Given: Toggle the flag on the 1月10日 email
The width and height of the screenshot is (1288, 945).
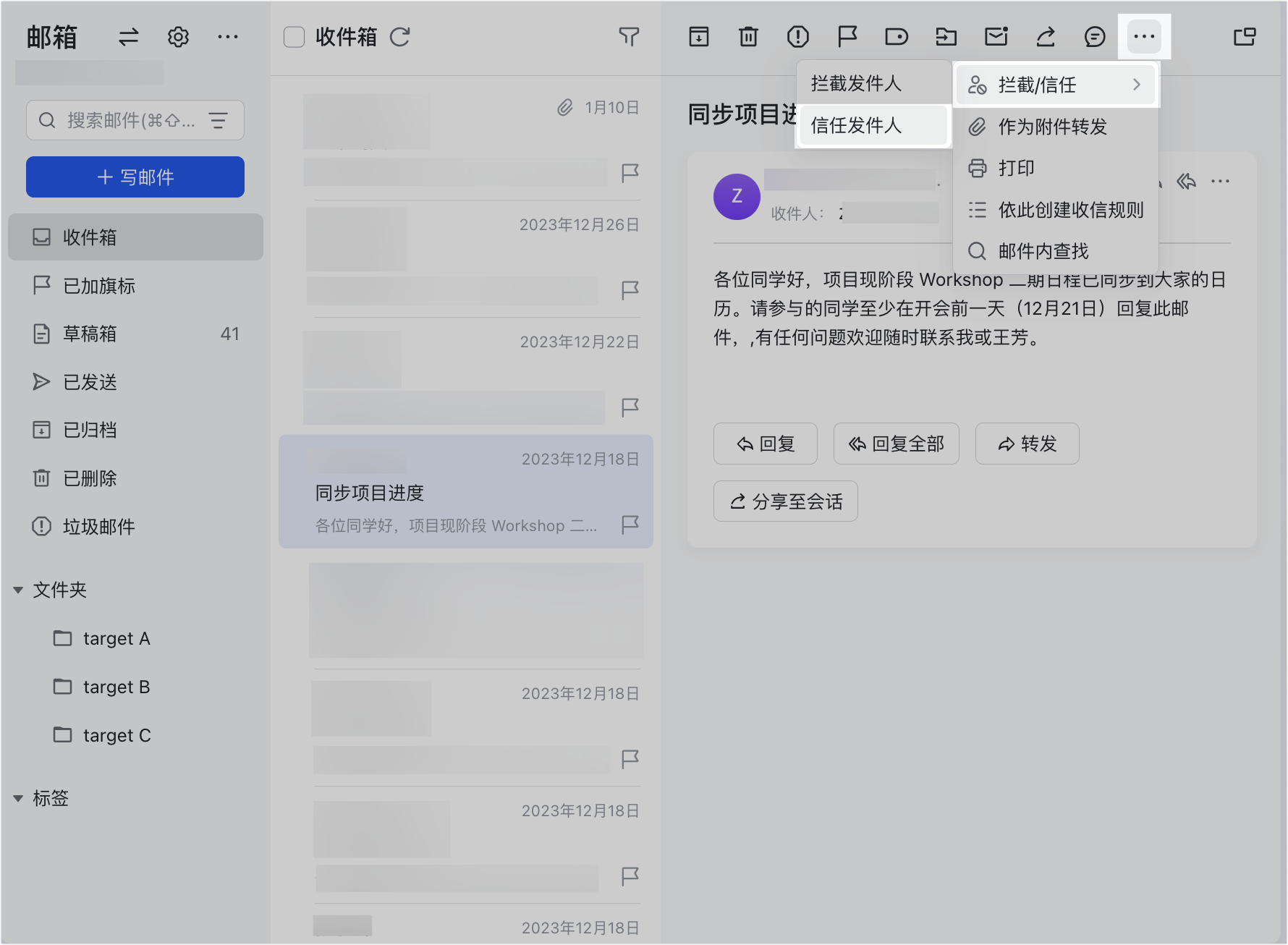Looking at the screenshot, I should (630, 173).
